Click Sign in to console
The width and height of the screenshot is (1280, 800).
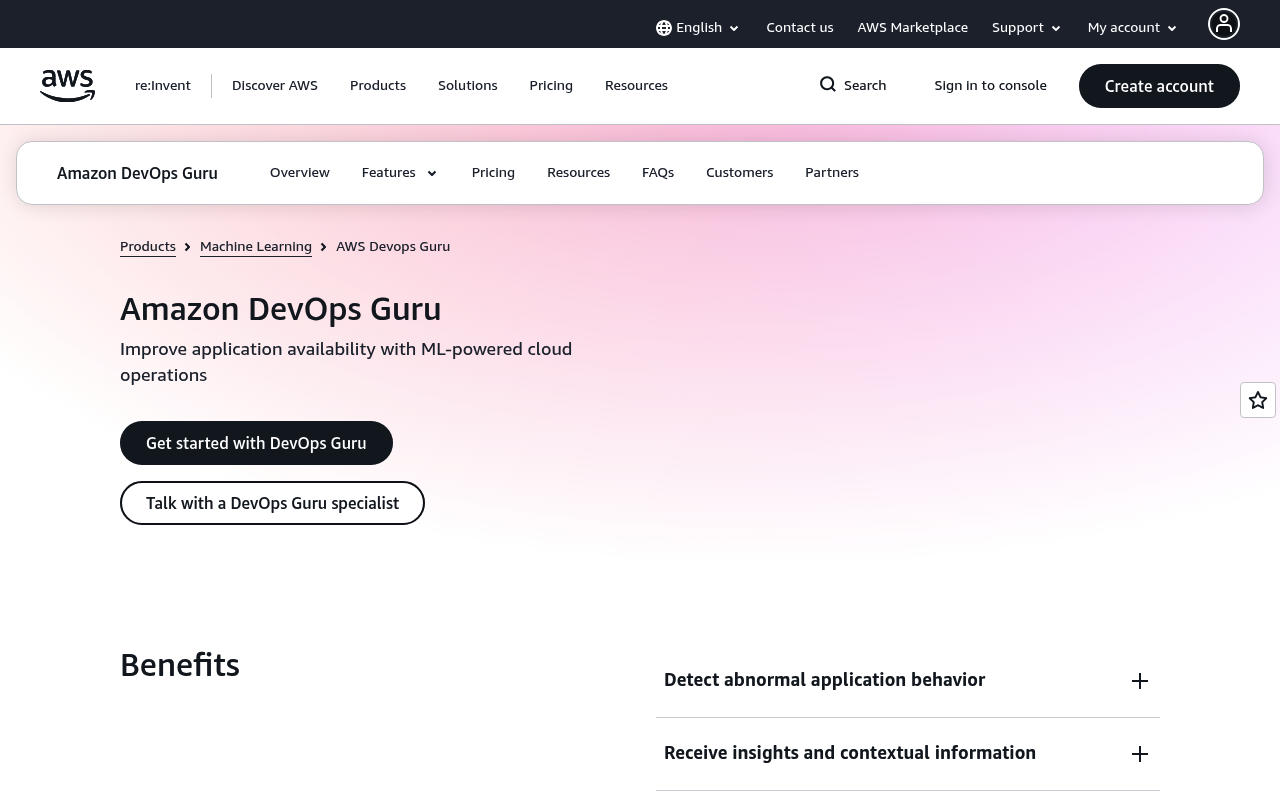click(x=990, y=85)
